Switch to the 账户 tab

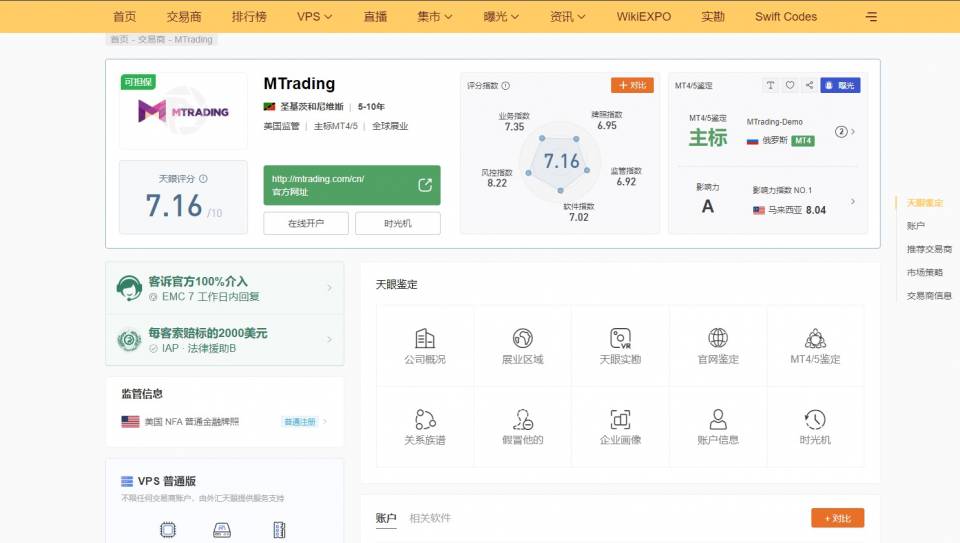(x=386, y=518)
